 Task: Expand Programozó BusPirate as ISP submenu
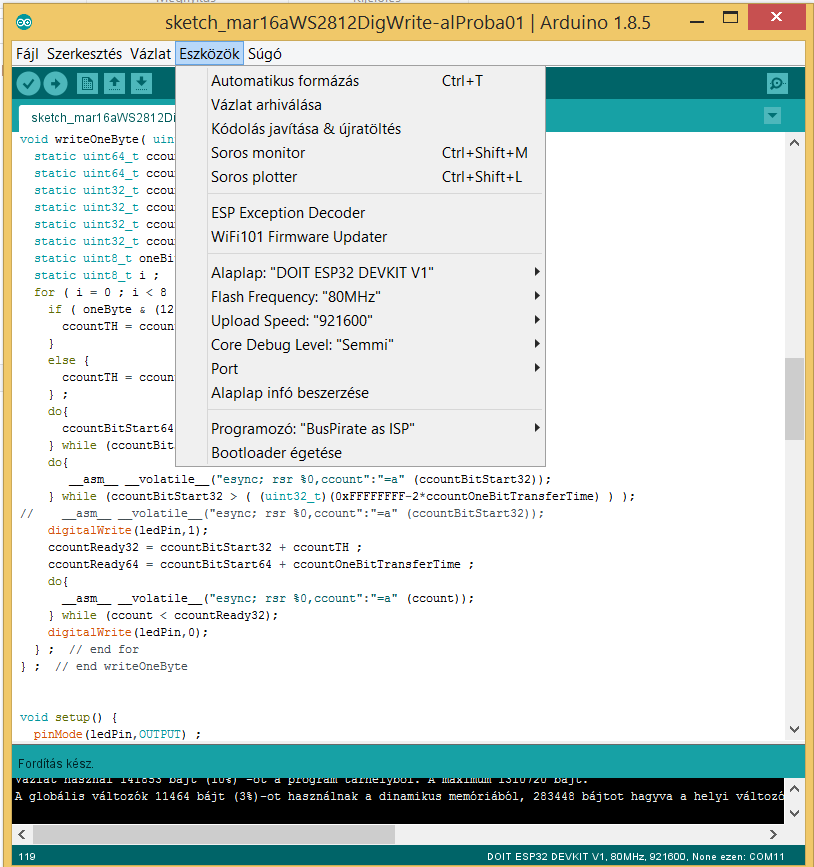360,429
